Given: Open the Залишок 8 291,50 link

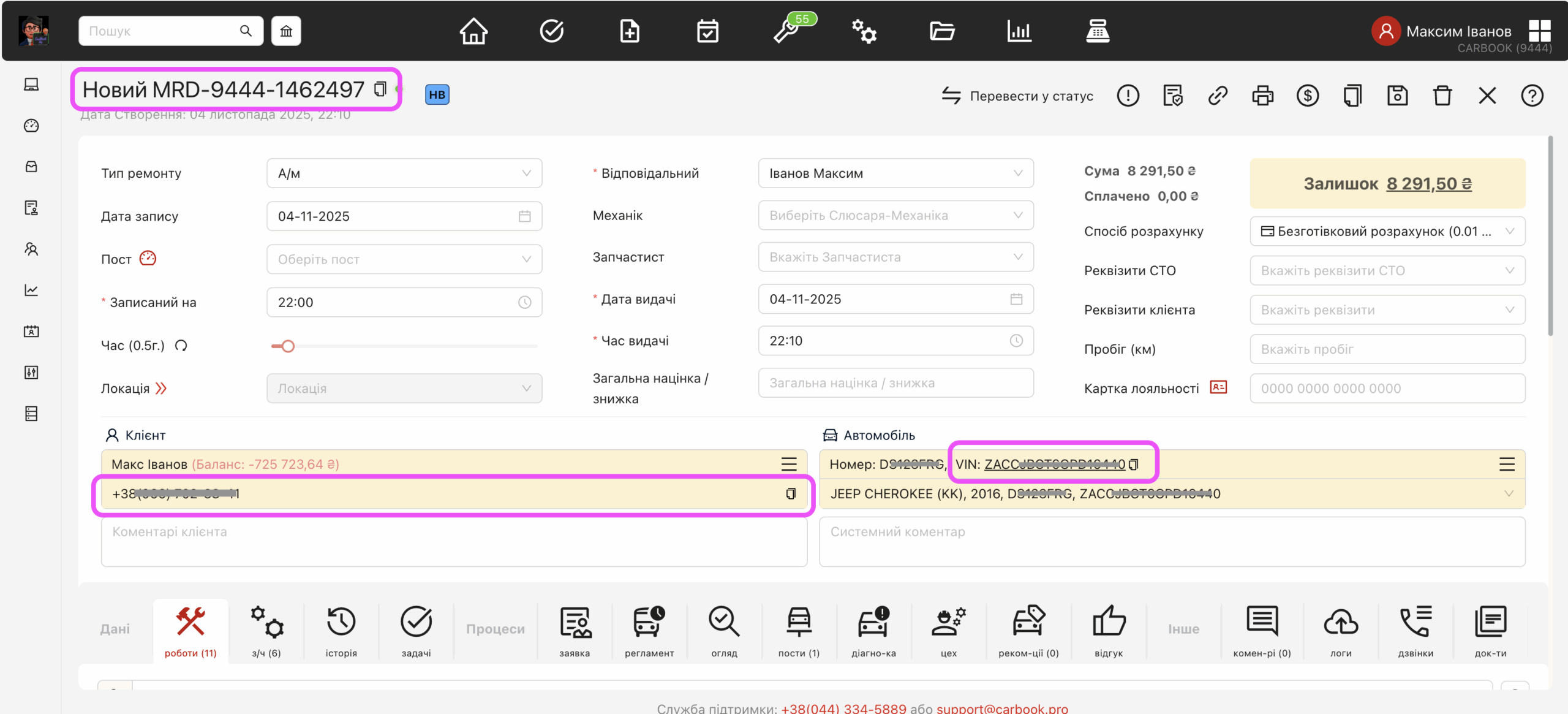Looking at the screenshot, I should 1428,184.
